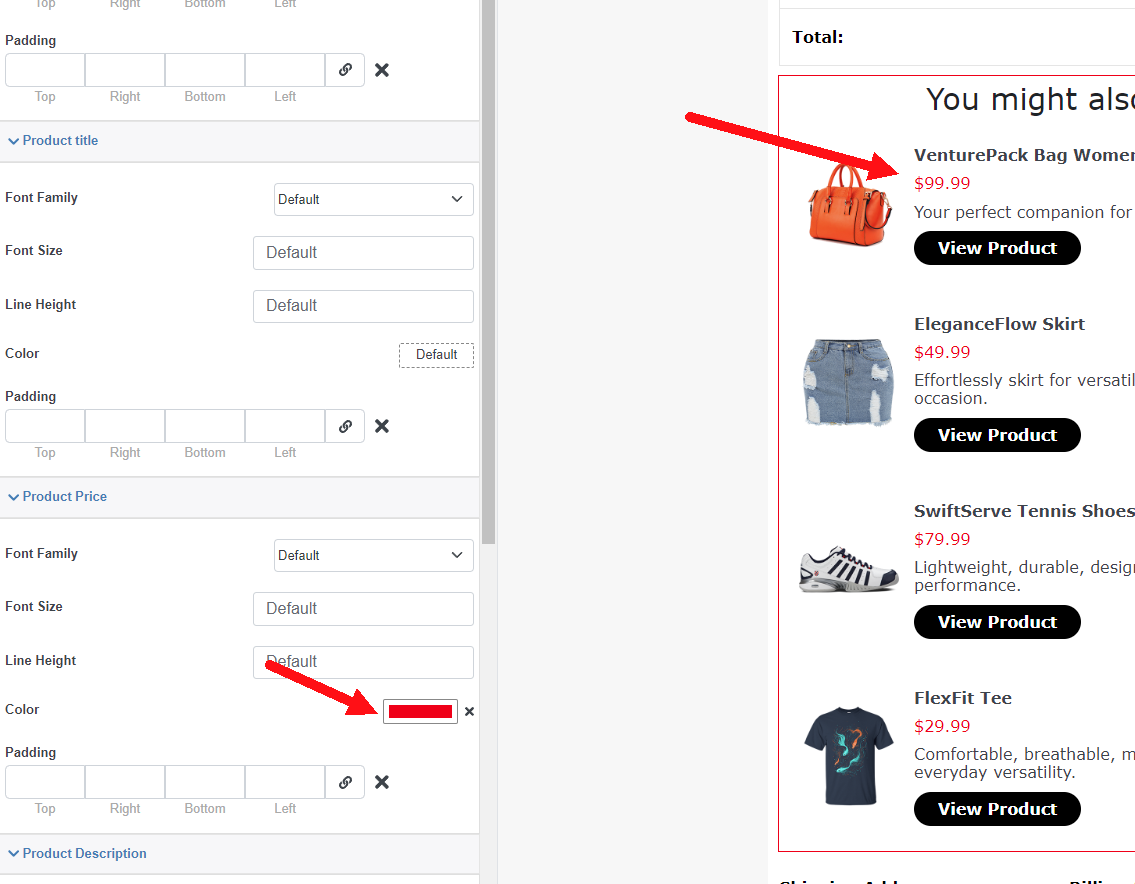Click View Product for SwiftServe Tennis Shoes
The image size is (1135, 884).
click(997, 622)
